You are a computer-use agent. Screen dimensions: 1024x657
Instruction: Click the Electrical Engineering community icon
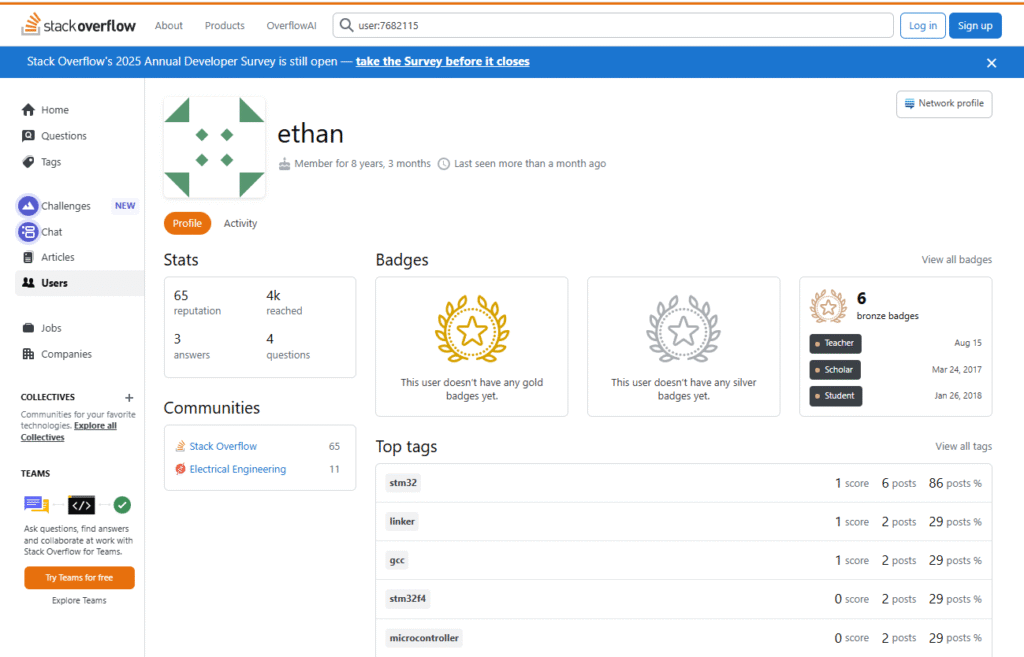pyautogui.click(x=180, y=469)
